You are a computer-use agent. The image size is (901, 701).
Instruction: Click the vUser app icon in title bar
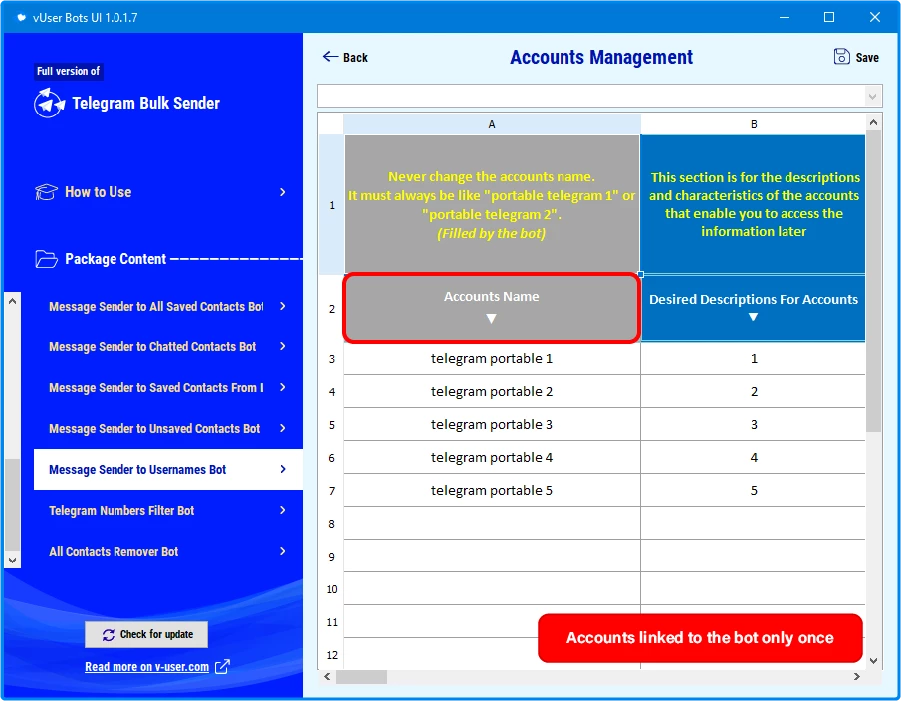pyautogui.click(x=21, y=17)
